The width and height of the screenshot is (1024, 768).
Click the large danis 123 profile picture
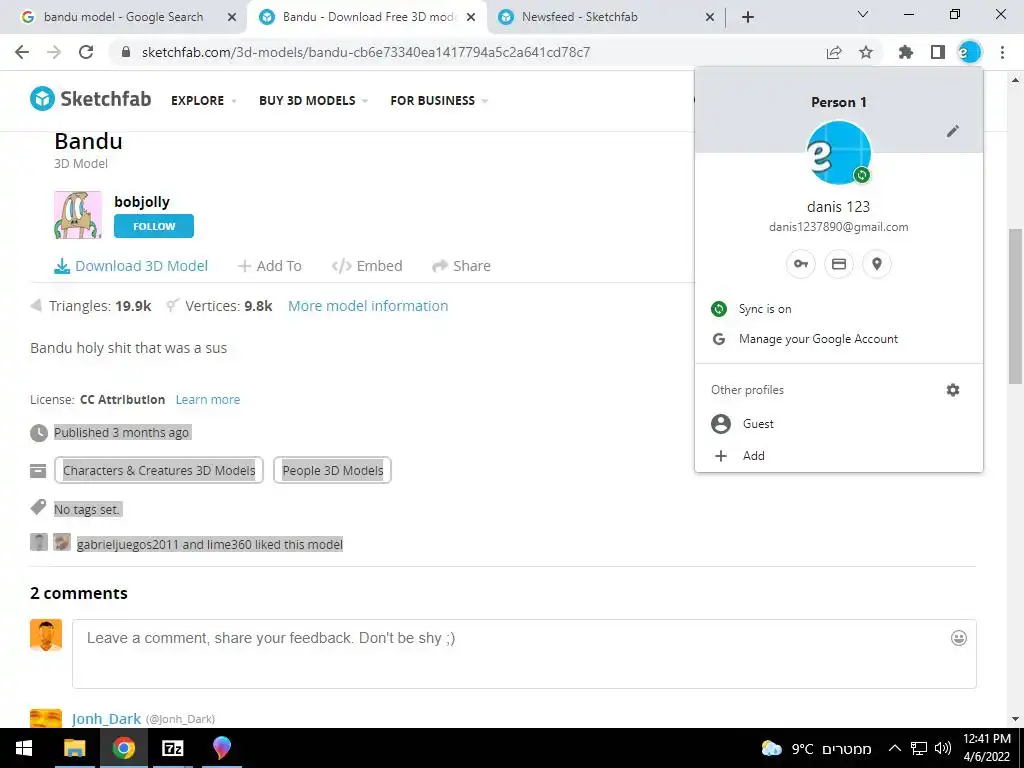pos(839,153)
